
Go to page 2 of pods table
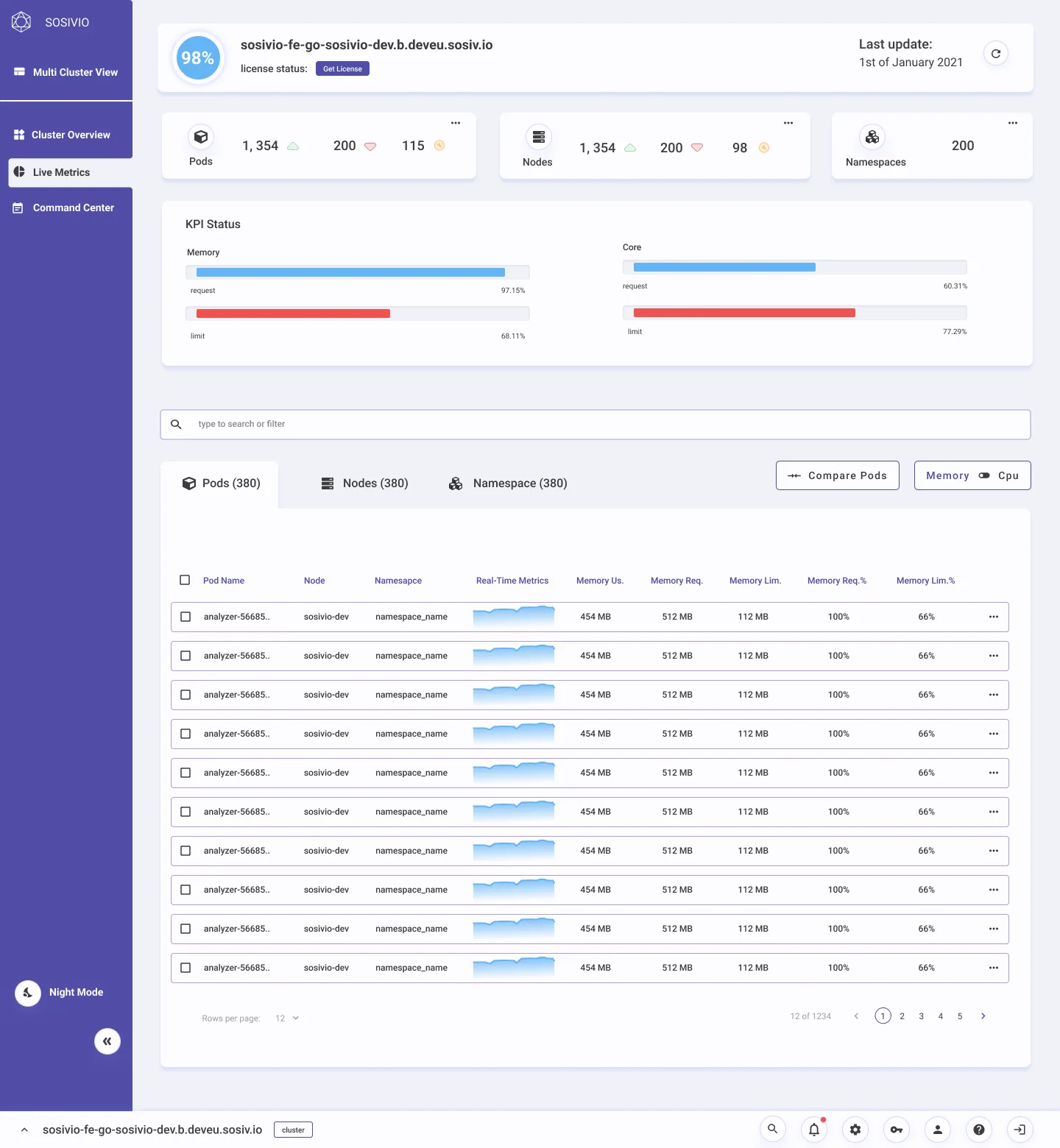902,1016
